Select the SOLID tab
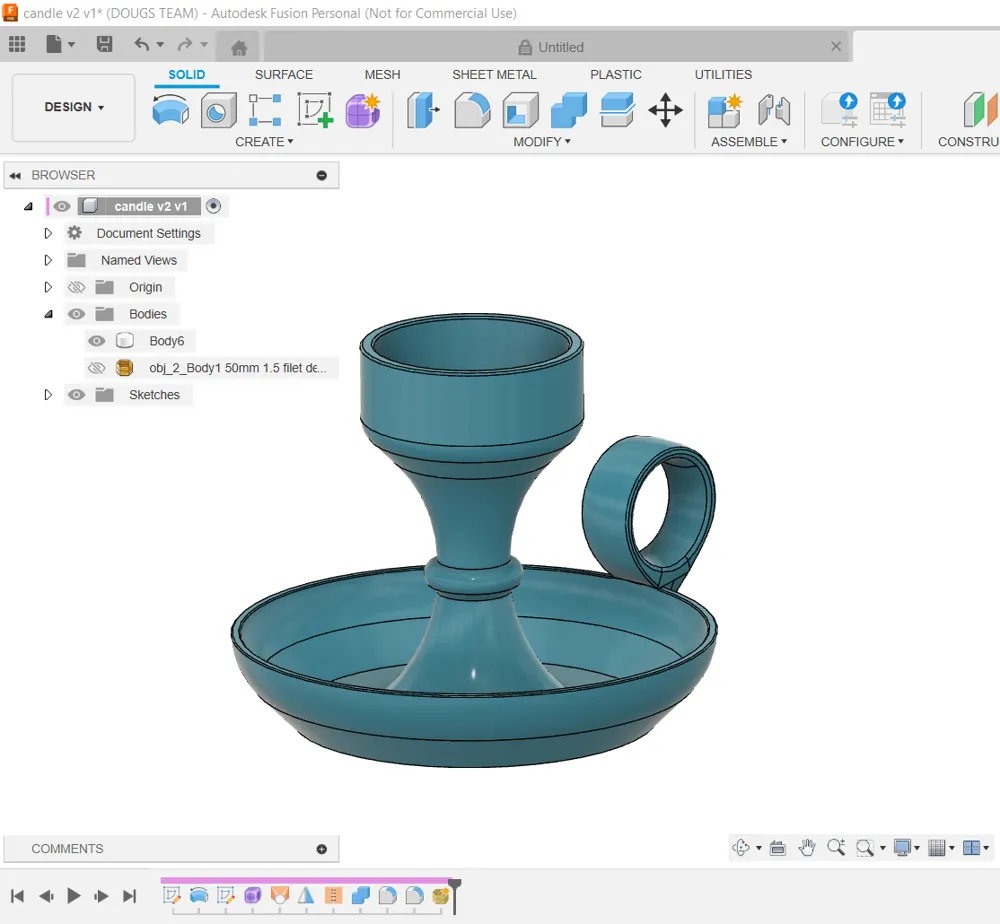1000x924 pixels. point(187,75)
